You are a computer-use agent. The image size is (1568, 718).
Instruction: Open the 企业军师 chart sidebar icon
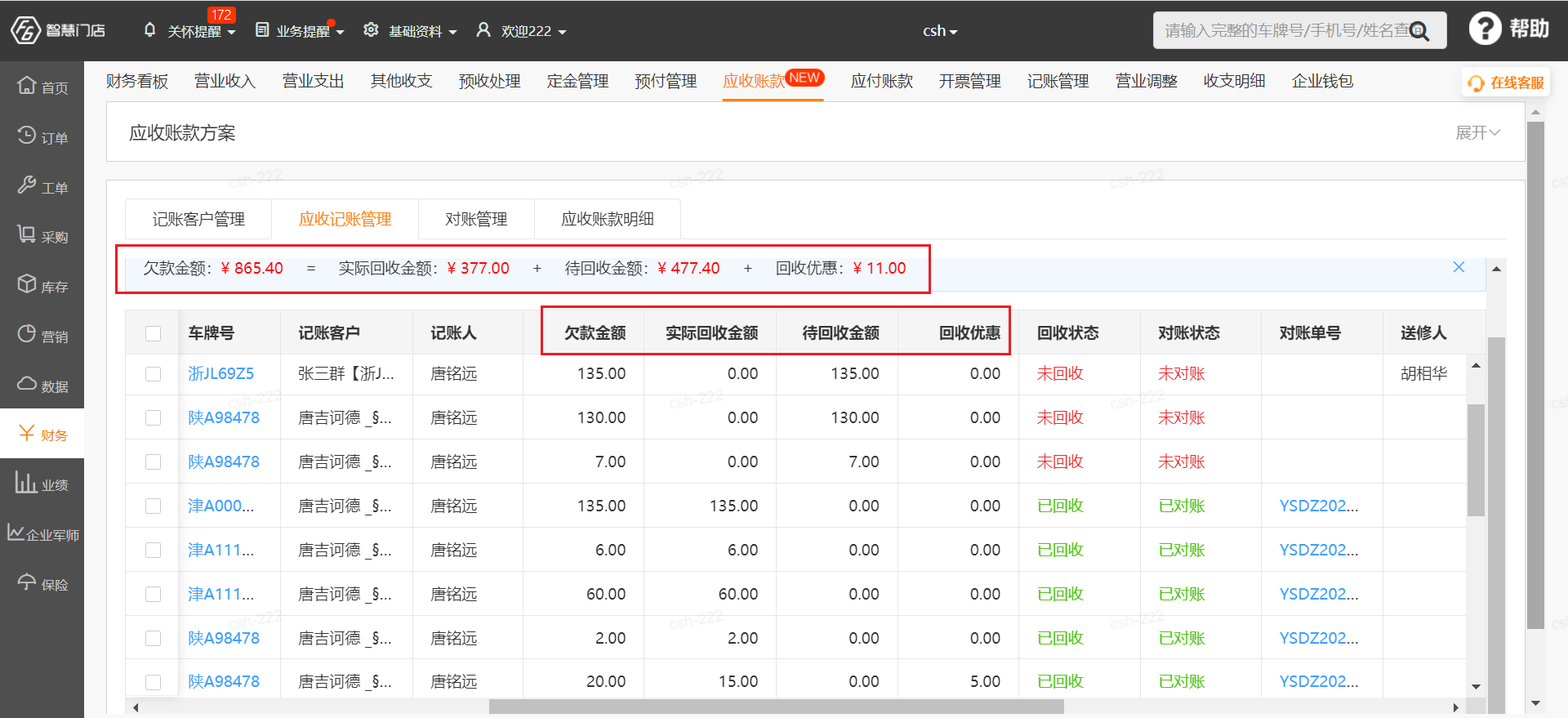pyautogui.click(x=16, y=532)
